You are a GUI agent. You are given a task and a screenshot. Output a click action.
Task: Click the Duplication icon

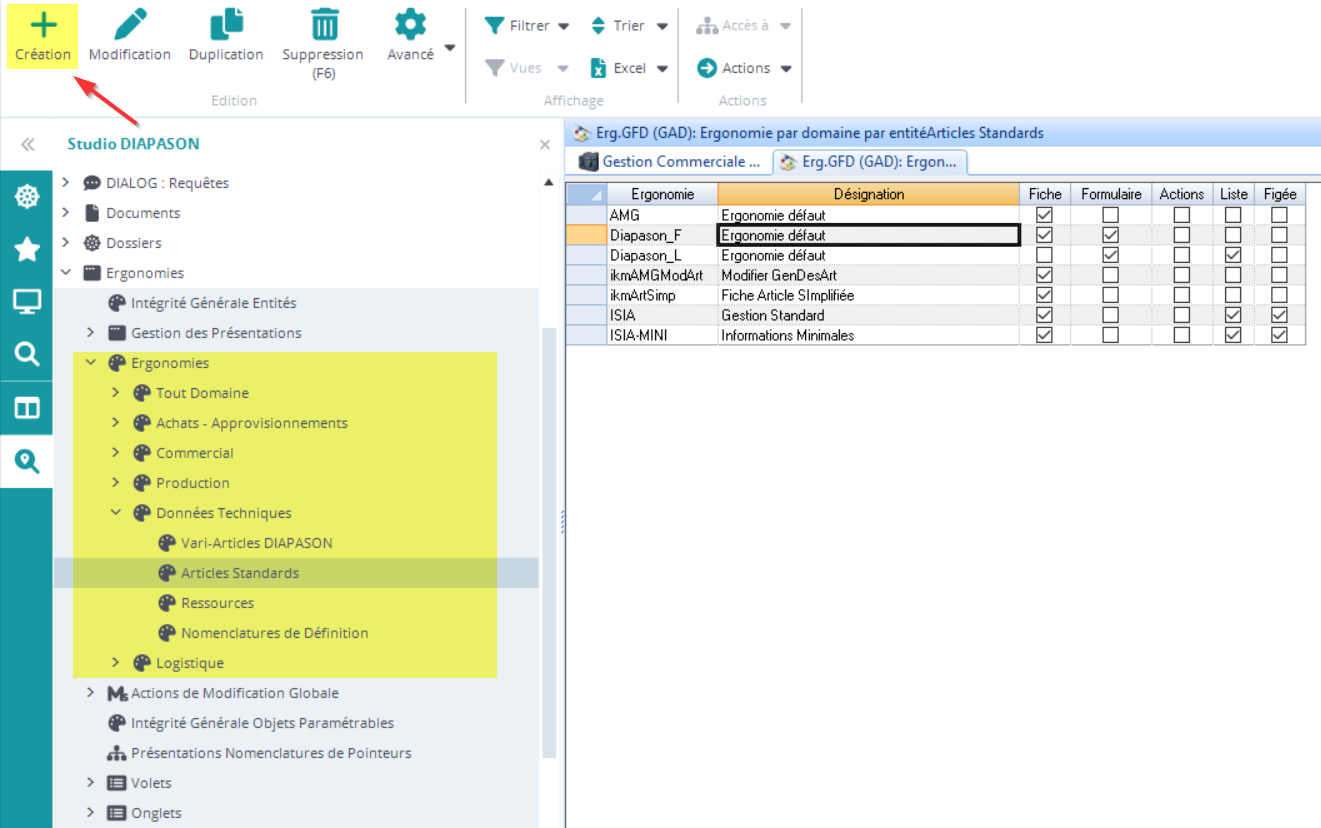226,25
